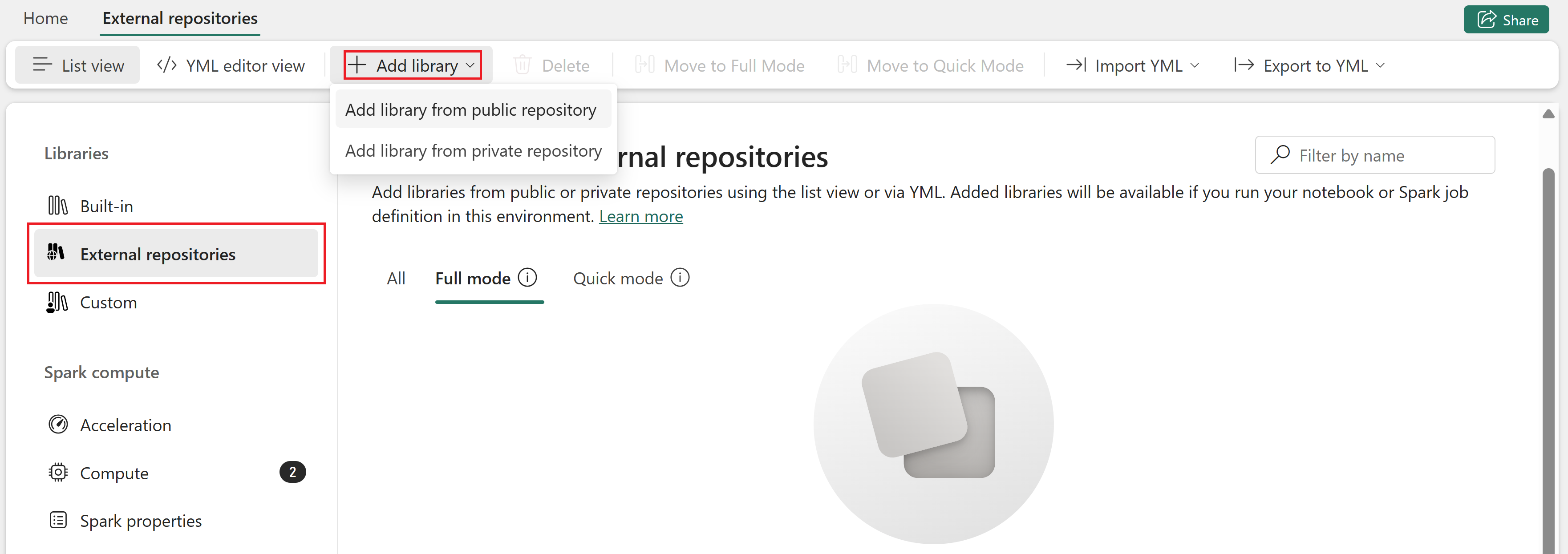Screen dimensions: 1568x554
Task: Open the Learn more link
Action: 640,216
